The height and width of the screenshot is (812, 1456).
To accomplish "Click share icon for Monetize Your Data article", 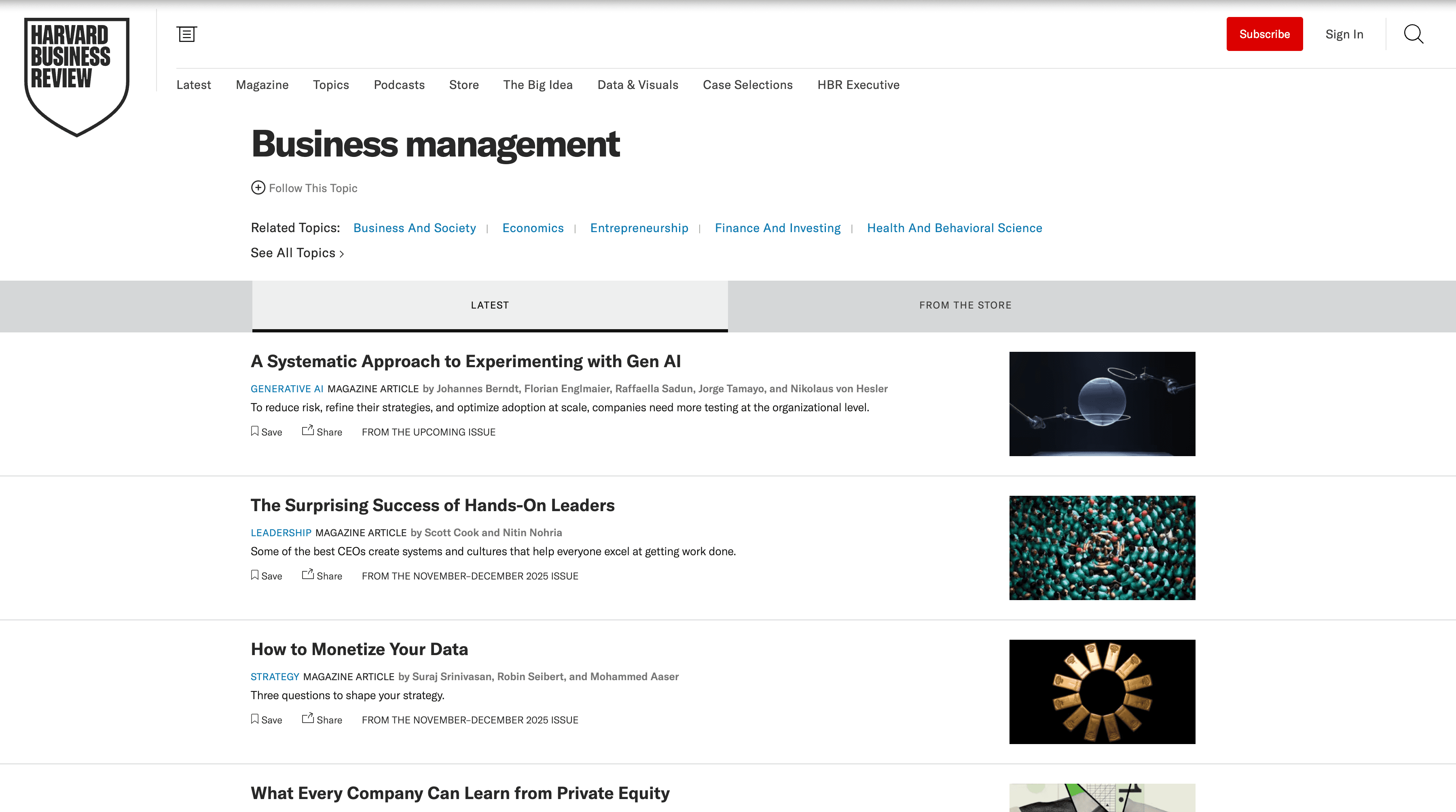I will click(307, 719).
